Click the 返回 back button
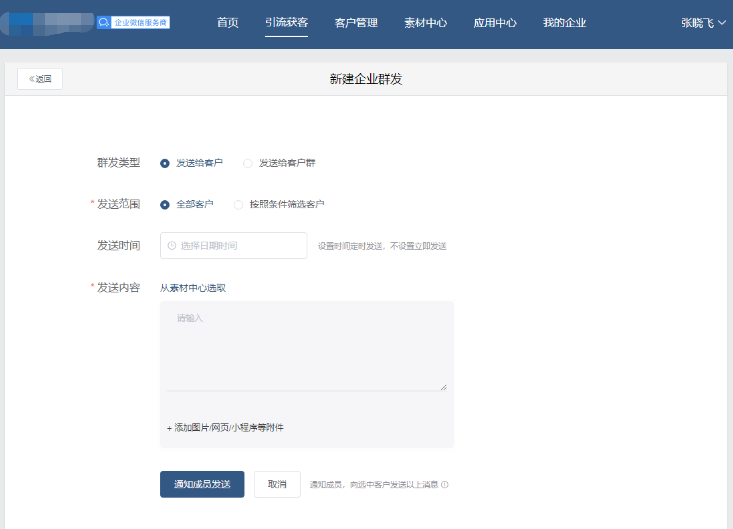This screenshot has width=733, height=529. [x=40, y=79]
